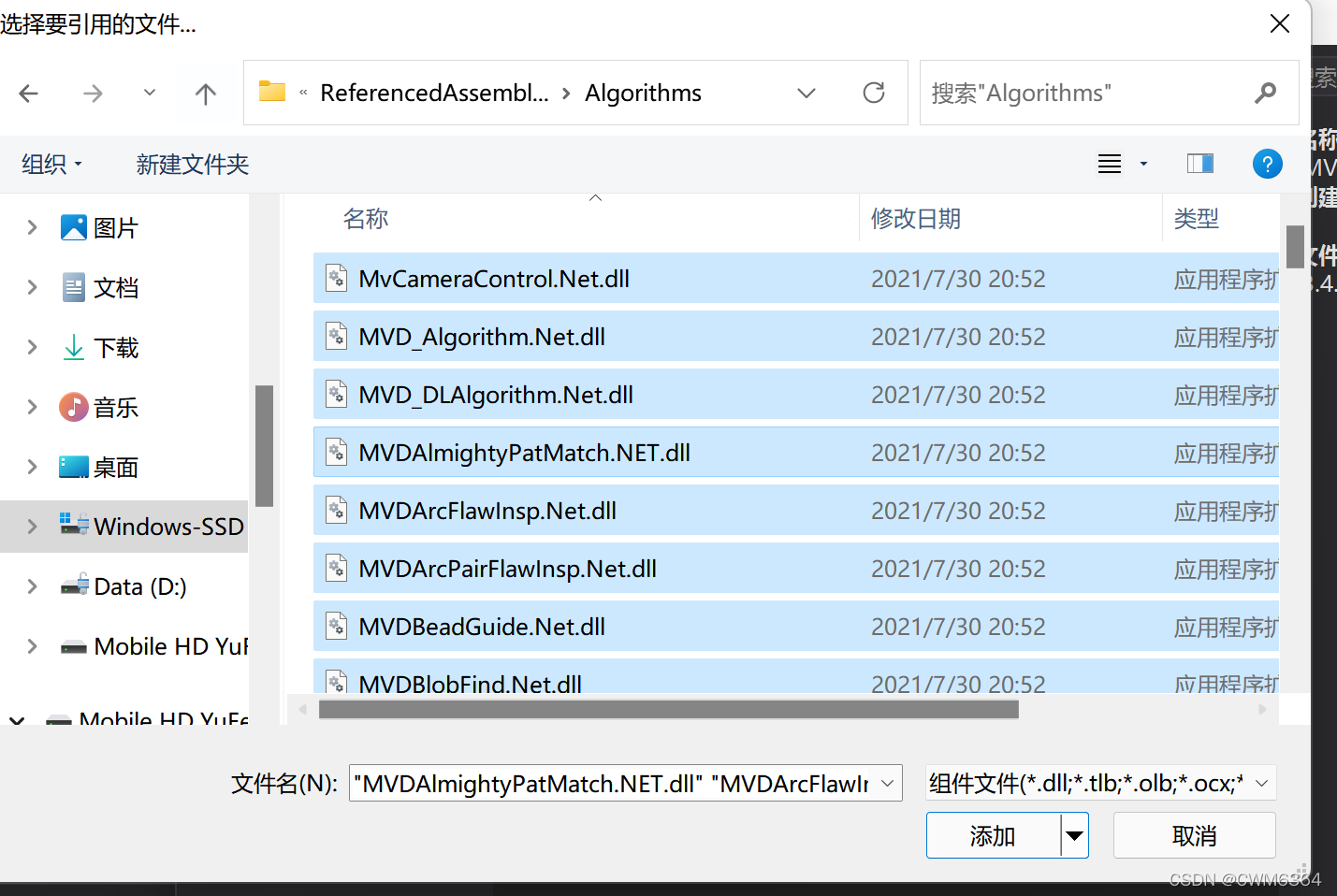Open 文件名 history dropdown

tap(888, 783)
